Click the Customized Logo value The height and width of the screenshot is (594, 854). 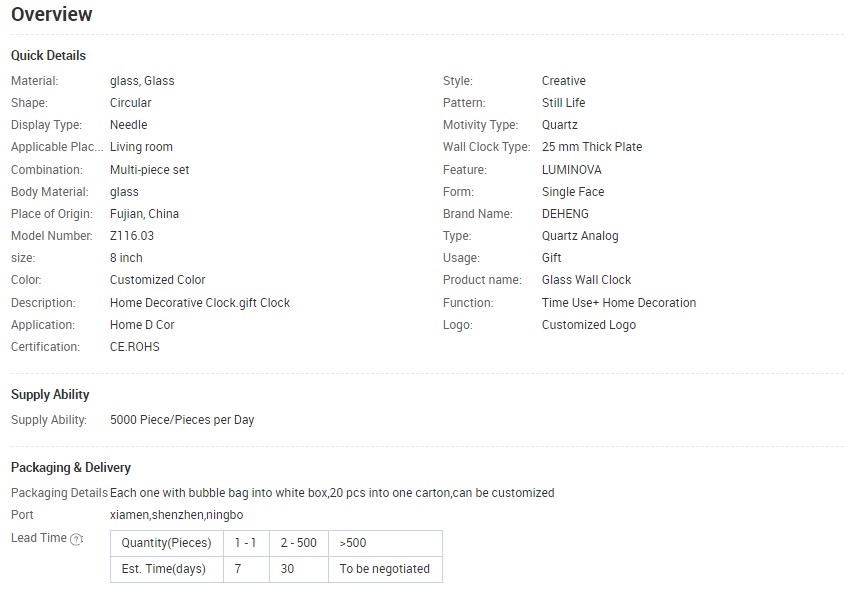(589, 325)
